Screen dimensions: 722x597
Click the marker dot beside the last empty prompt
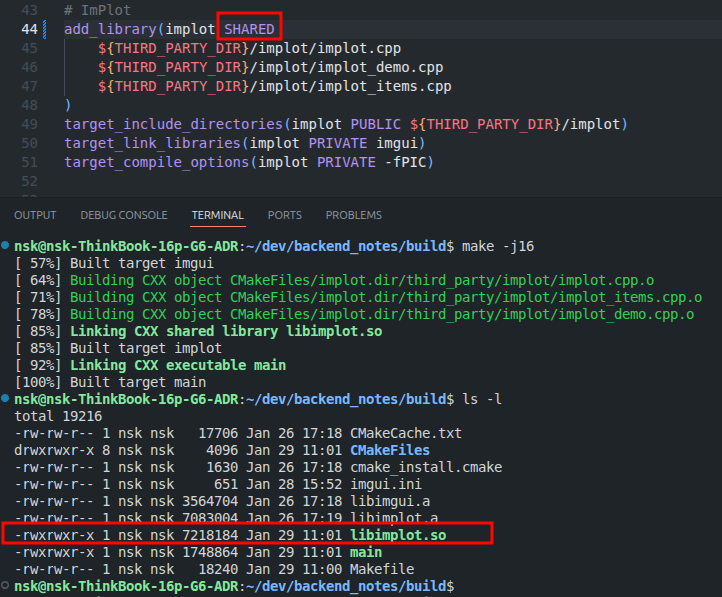tap(6, 586)
